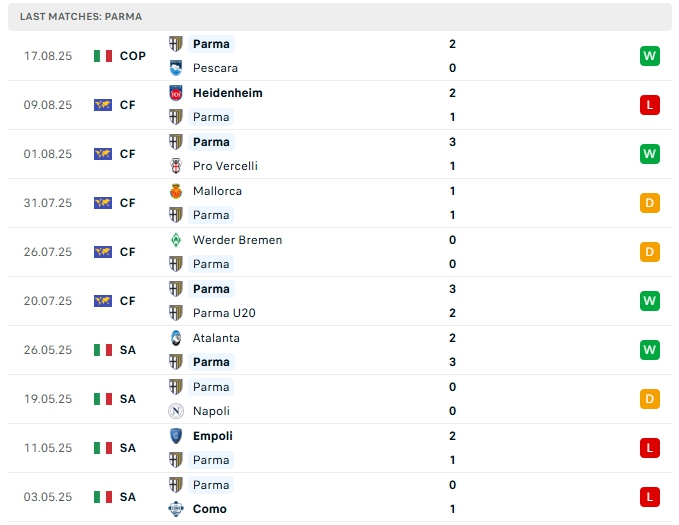Click the Como team crest icon
This screenshot has width=679, height=525.
pos(176,509)
